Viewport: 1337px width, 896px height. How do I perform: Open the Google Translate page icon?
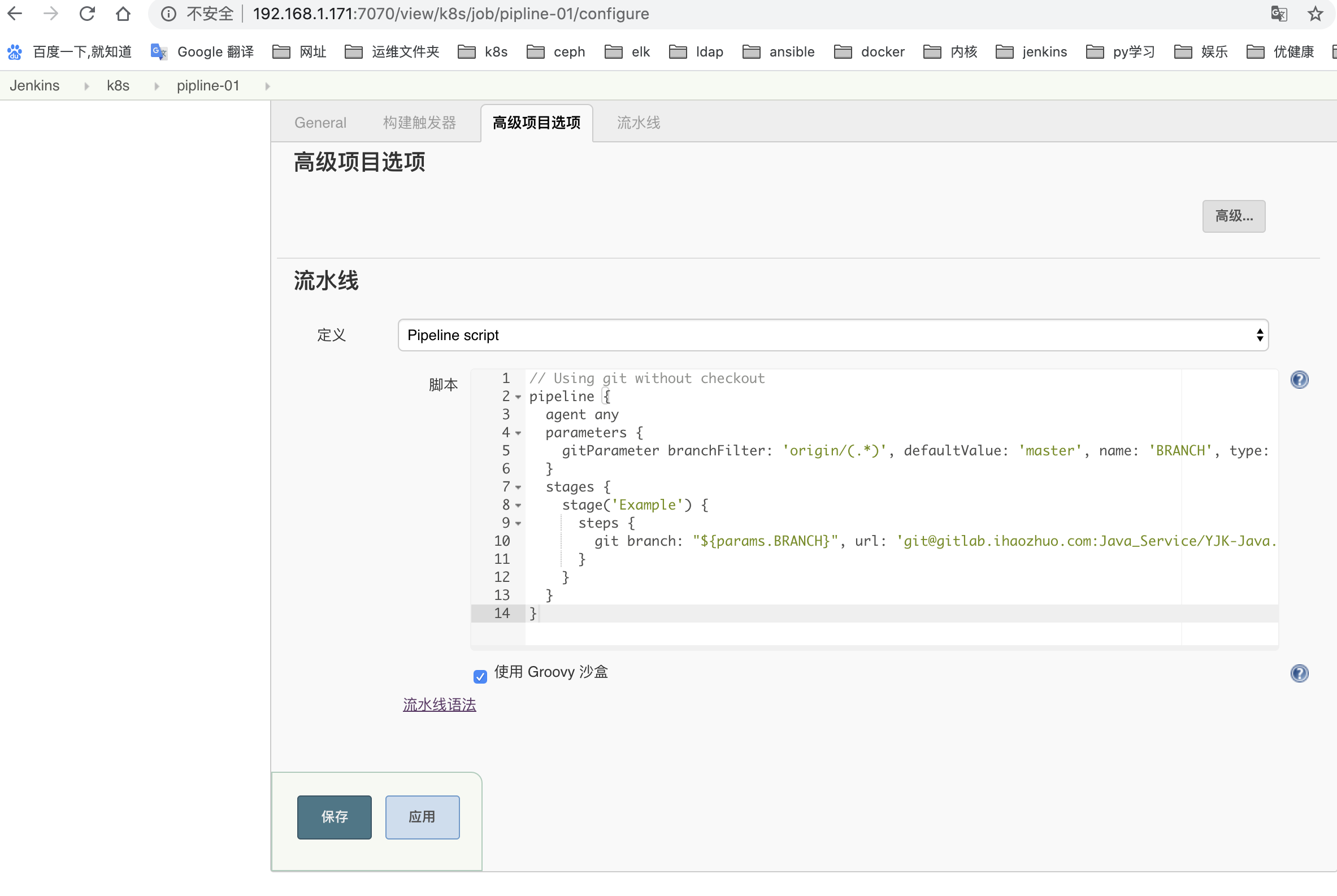click(1279, 14)
